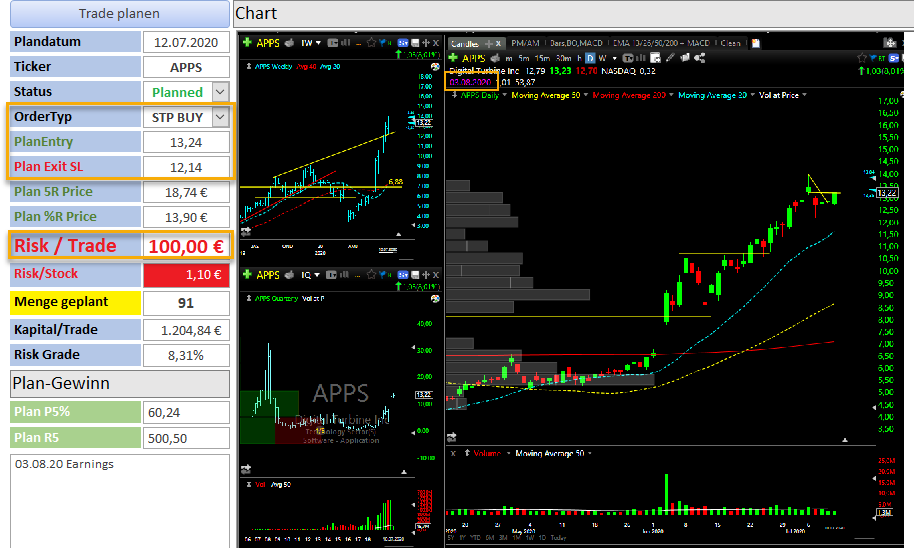Click the favorite star in weekly chart toolbar

pyautogui.click(x=371, y=43)
